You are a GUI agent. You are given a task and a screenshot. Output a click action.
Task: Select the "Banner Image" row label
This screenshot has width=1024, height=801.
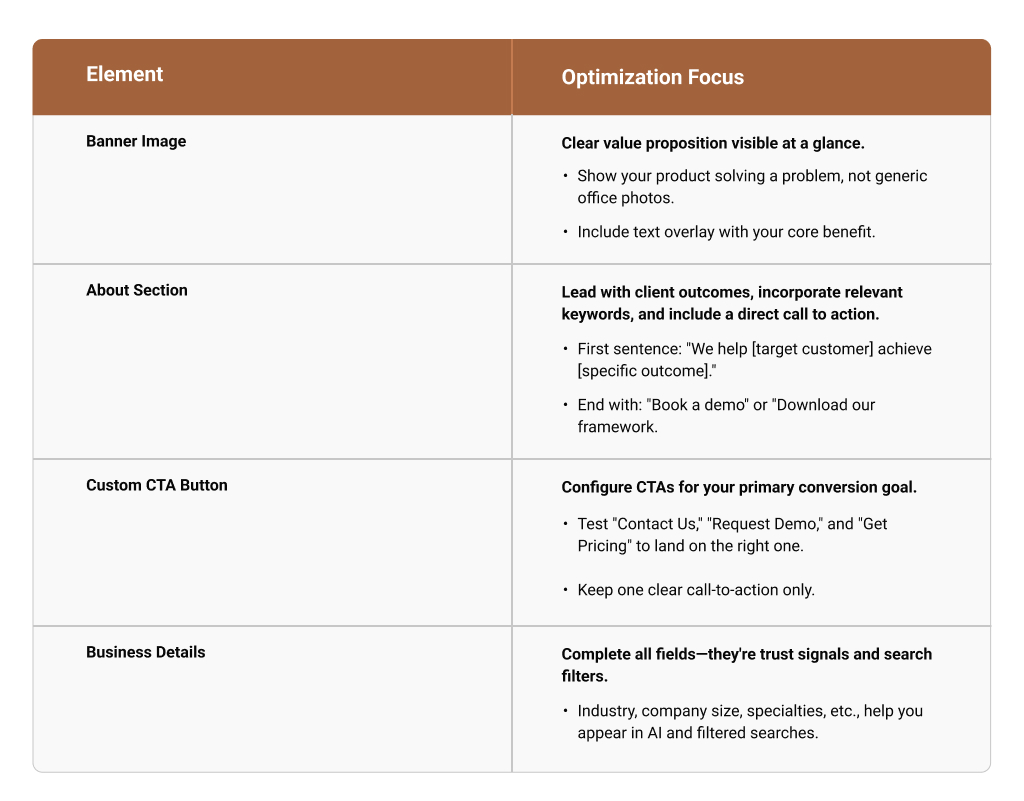click(x=136, y=141)
